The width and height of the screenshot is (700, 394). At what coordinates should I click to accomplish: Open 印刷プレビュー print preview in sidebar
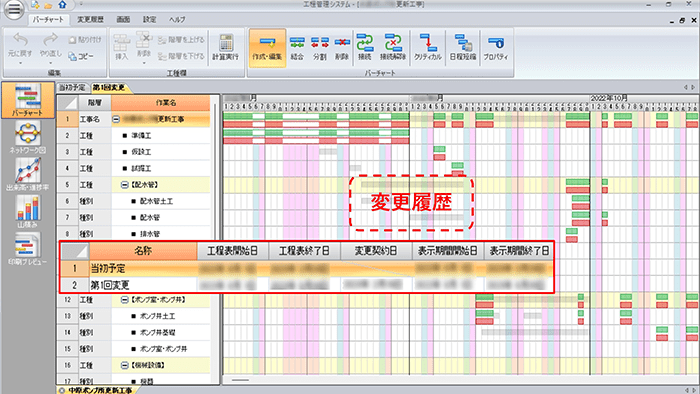27,249
